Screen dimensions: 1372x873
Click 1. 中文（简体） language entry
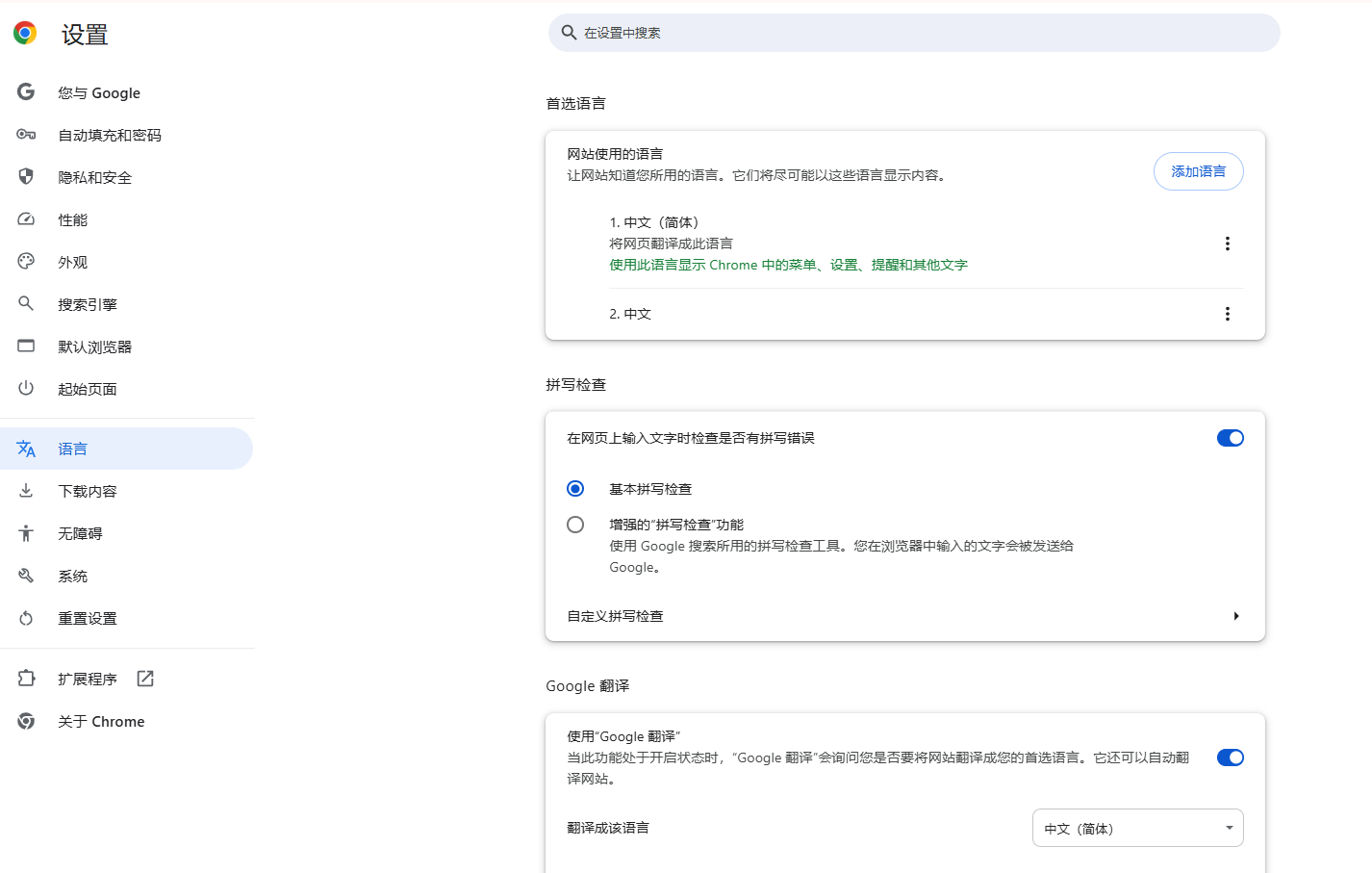pyautogui.click(x=654, y=222)
